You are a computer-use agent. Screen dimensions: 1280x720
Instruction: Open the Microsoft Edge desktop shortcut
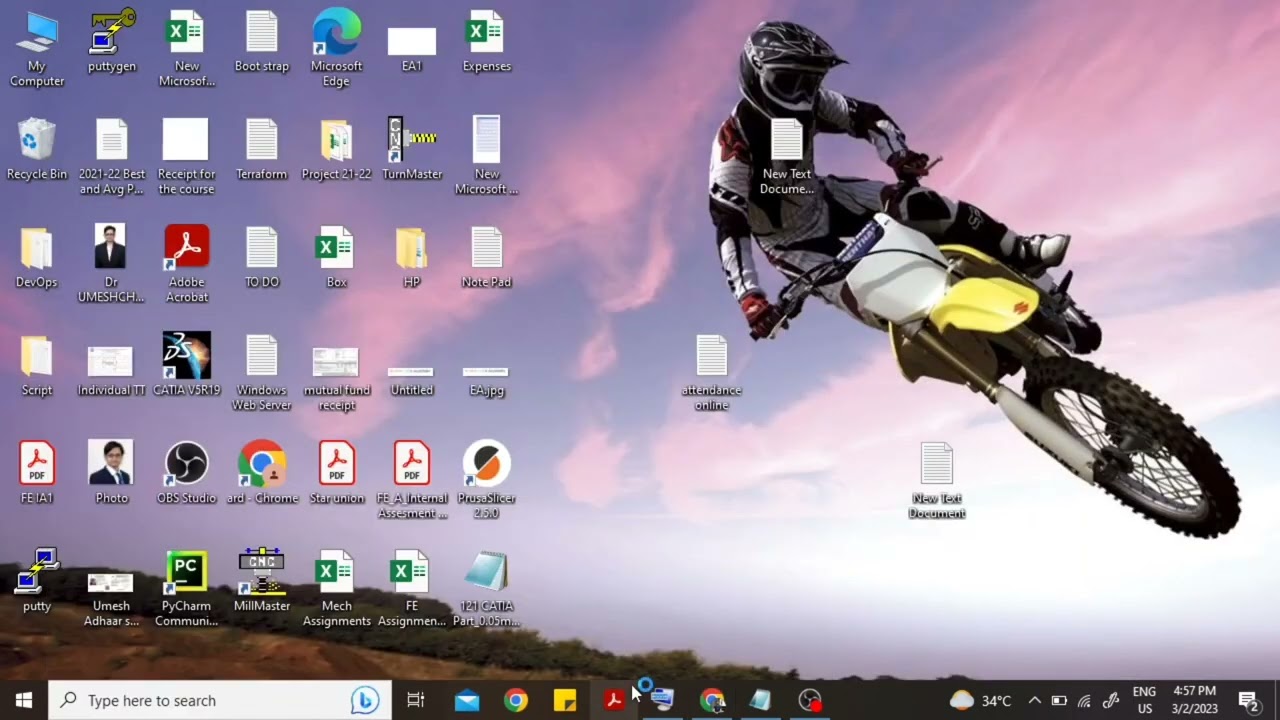pos(337,48)
